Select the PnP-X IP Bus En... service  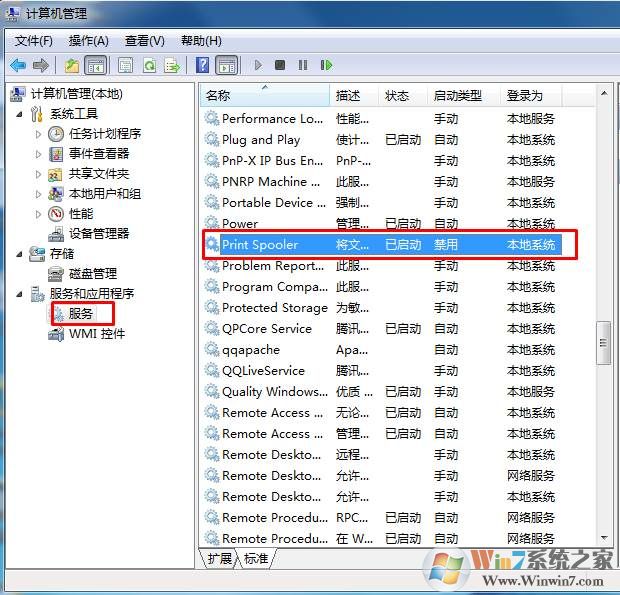(382, 161)
